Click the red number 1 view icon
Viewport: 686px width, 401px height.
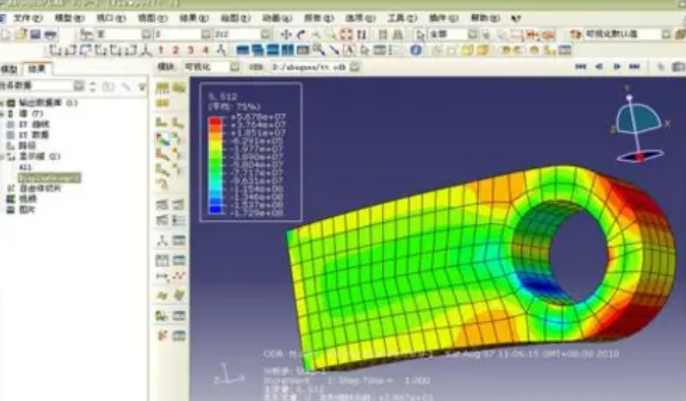[161, 50]
